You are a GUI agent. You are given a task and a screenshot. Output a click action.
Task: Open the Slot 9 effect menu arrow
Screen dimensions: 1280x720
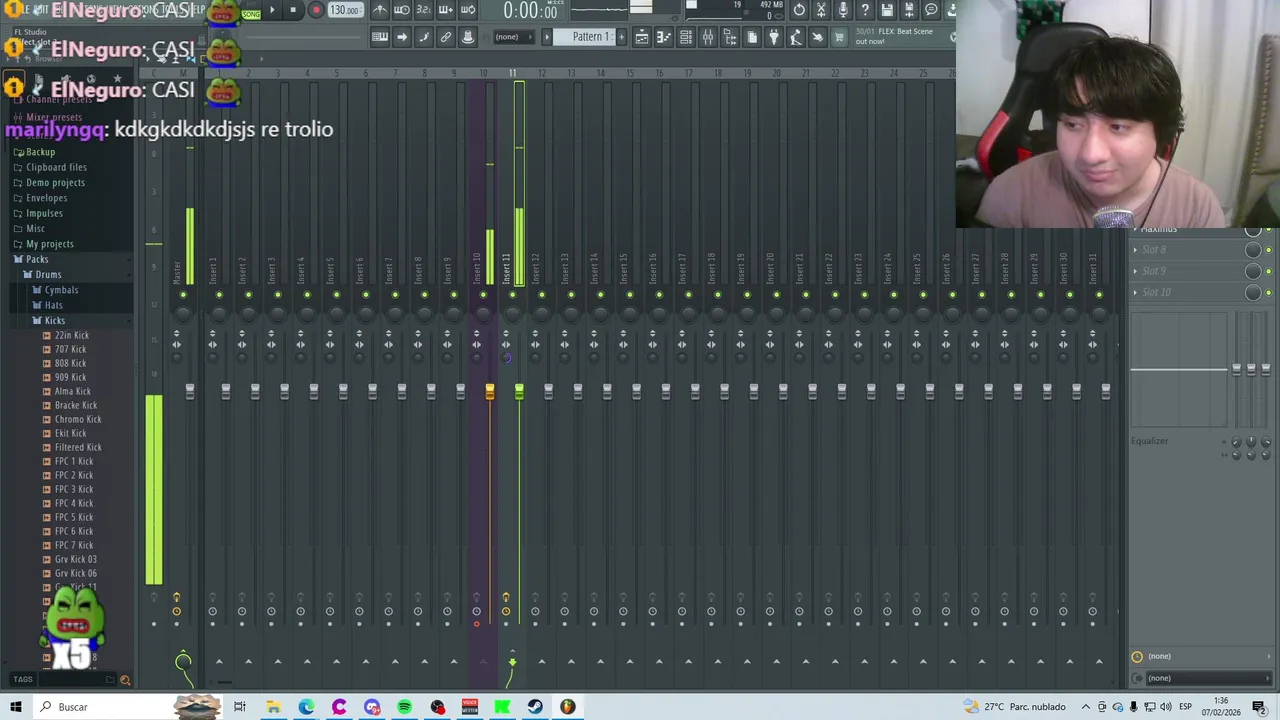(x=1135, y=271)
